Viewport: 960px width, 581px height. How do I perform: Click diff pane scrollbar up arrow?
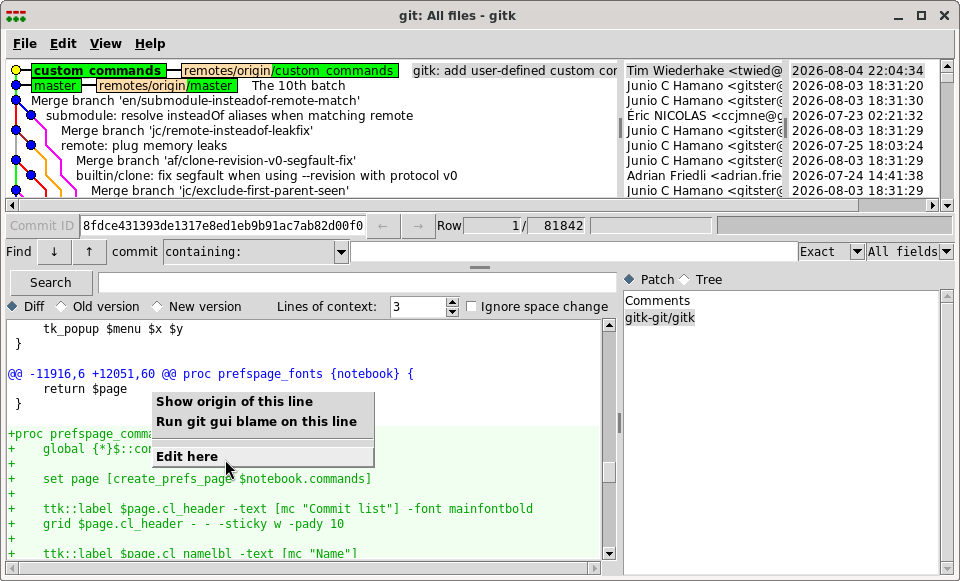point(609,326)
